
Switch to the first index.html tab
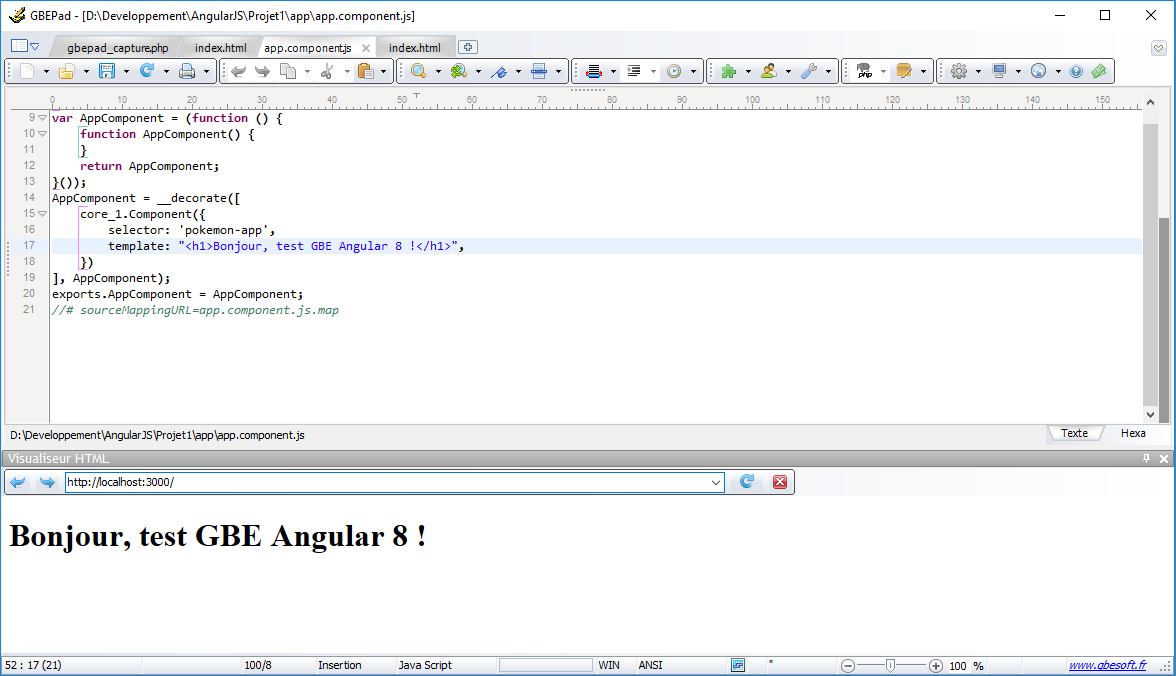point(220,48)
